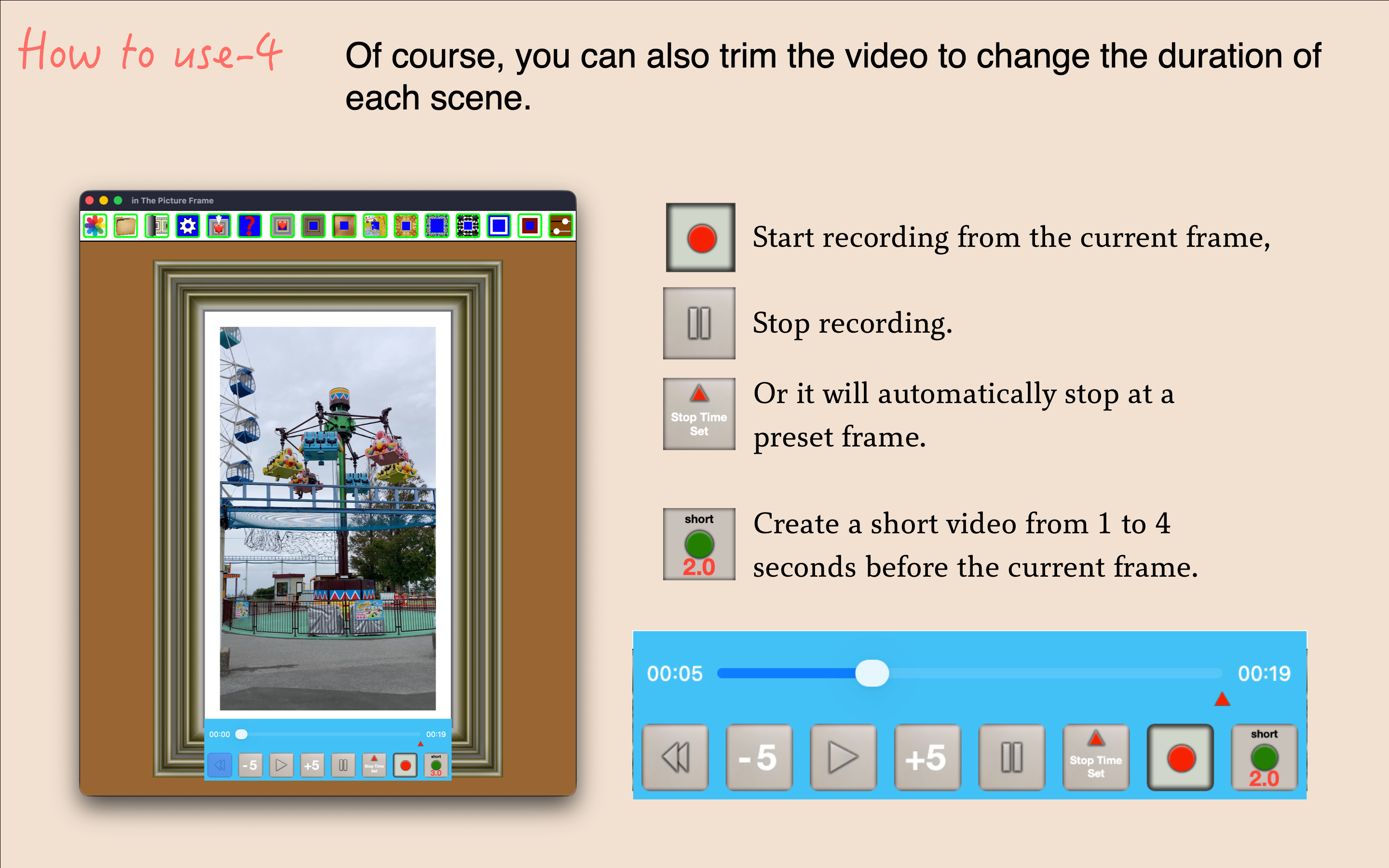Click Stop Time Set in the app window

point(374,765)
